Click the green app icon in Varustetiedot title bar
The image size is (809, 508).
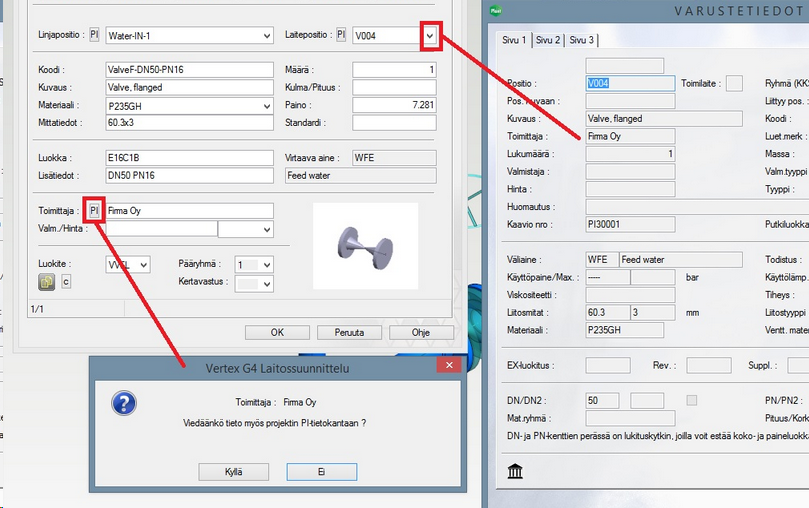pos(496,10)
